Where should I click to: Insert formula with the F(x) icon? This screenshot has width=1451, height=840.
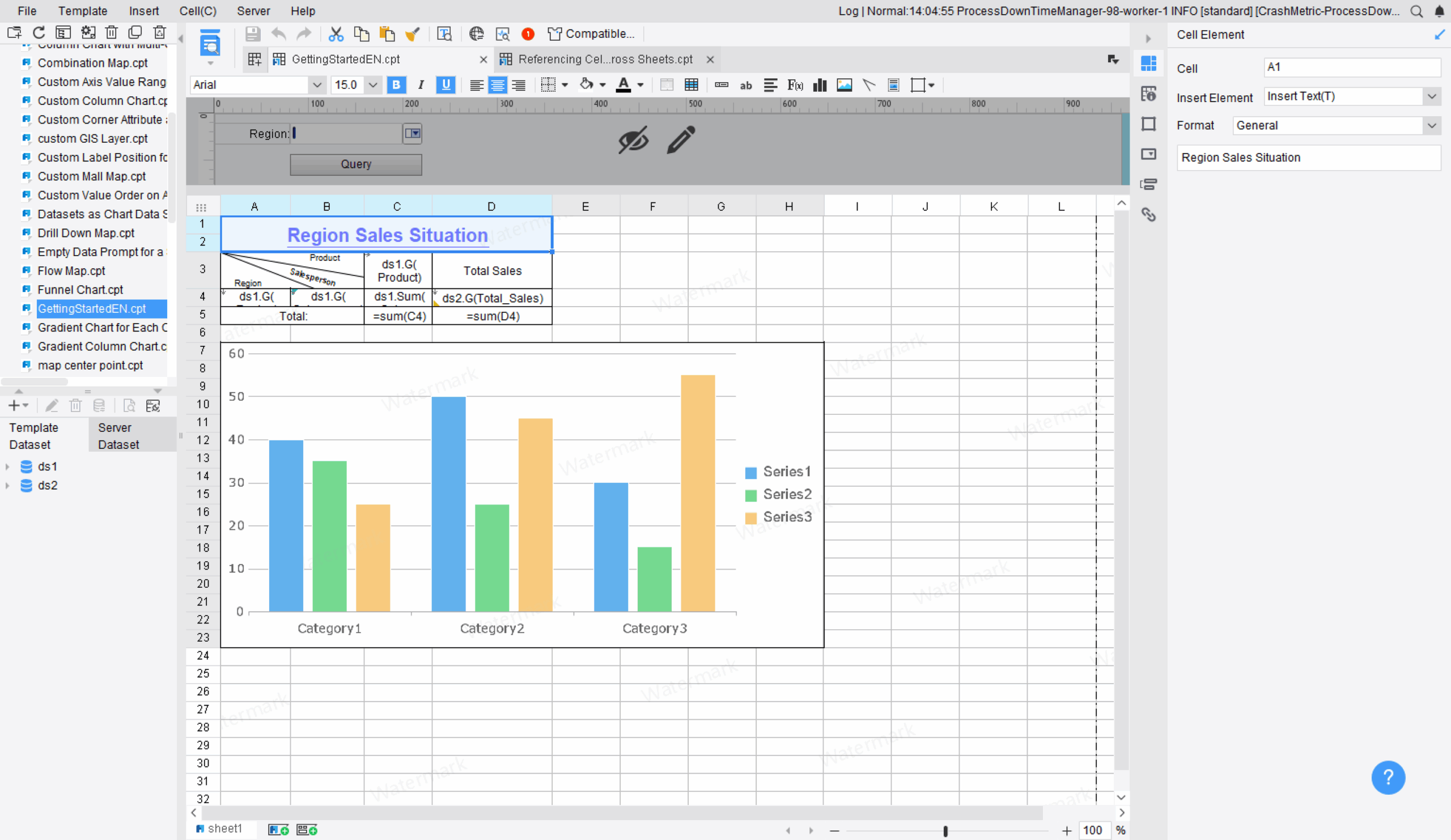pyautogui.click(x=795, y=85)
